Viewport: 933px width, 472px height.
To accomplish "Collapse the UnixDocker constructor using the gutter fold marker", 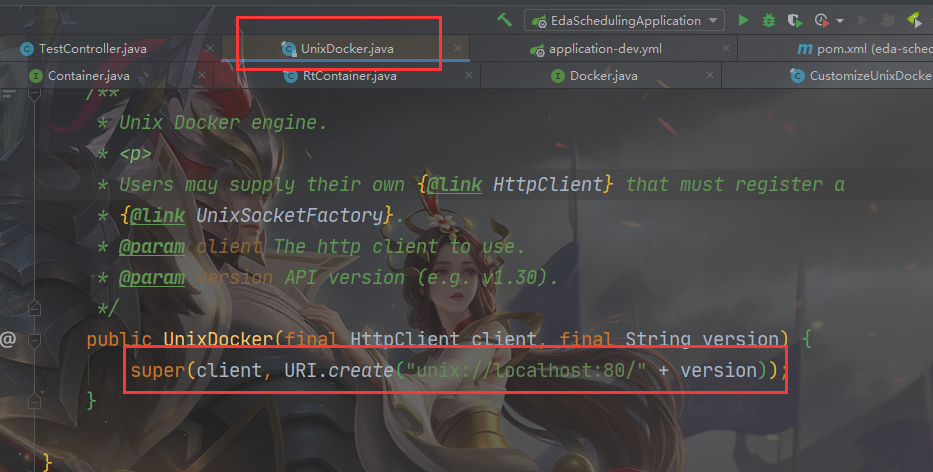I will 35,340.
